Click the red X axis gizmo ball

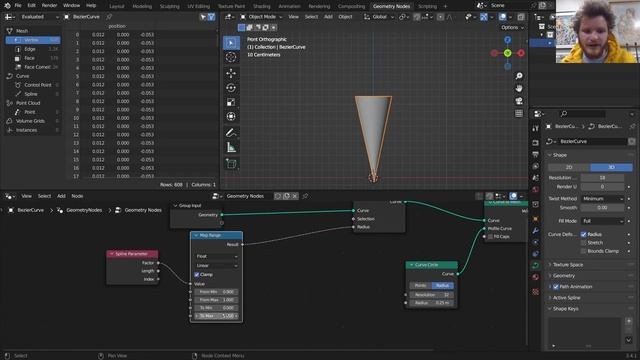click(521, 53)
